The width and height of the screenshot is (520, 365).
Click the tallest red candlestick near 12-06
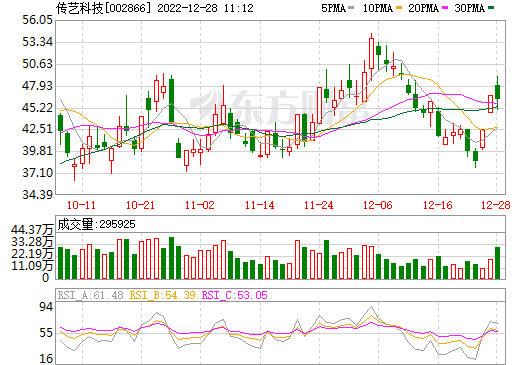point(371,53)
